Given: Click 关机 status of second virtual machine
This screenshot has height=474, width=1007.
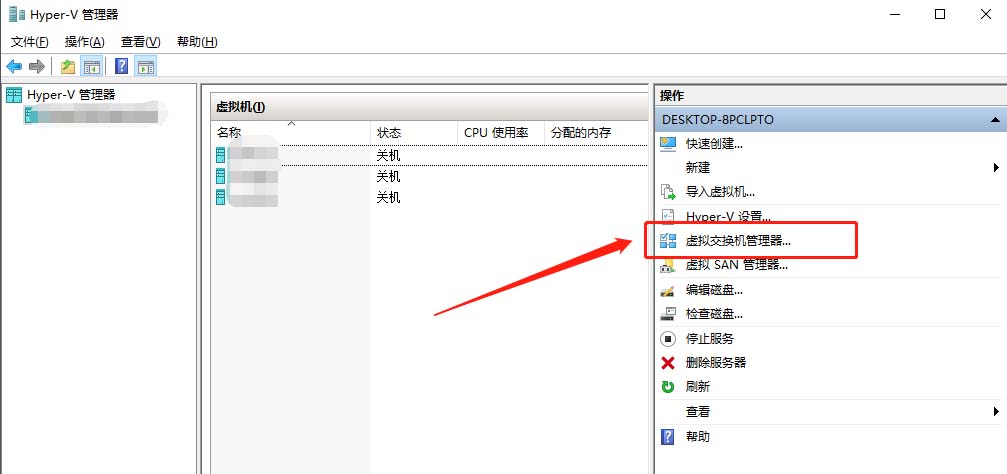Looking at the screenshot, I should click(x=389, y=176).
